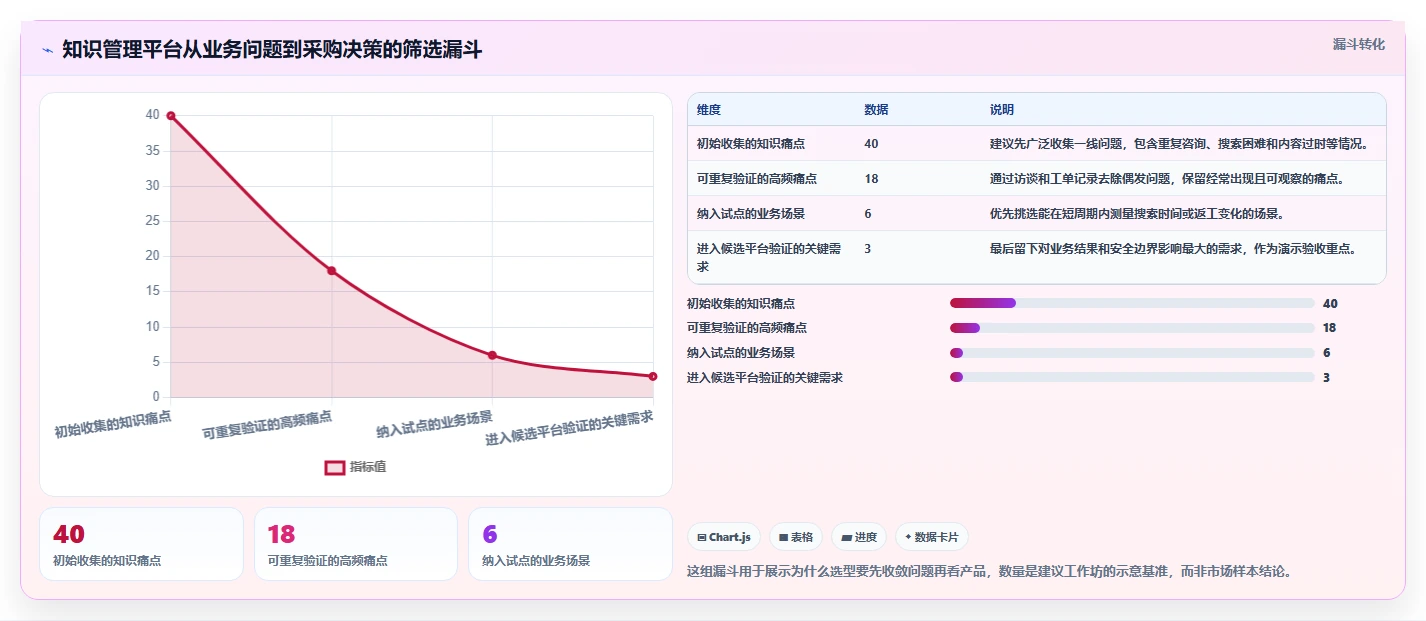Click progress label 进入候选平台验证的关键需求
The image size is (1426, 621).
pos(765,378)
